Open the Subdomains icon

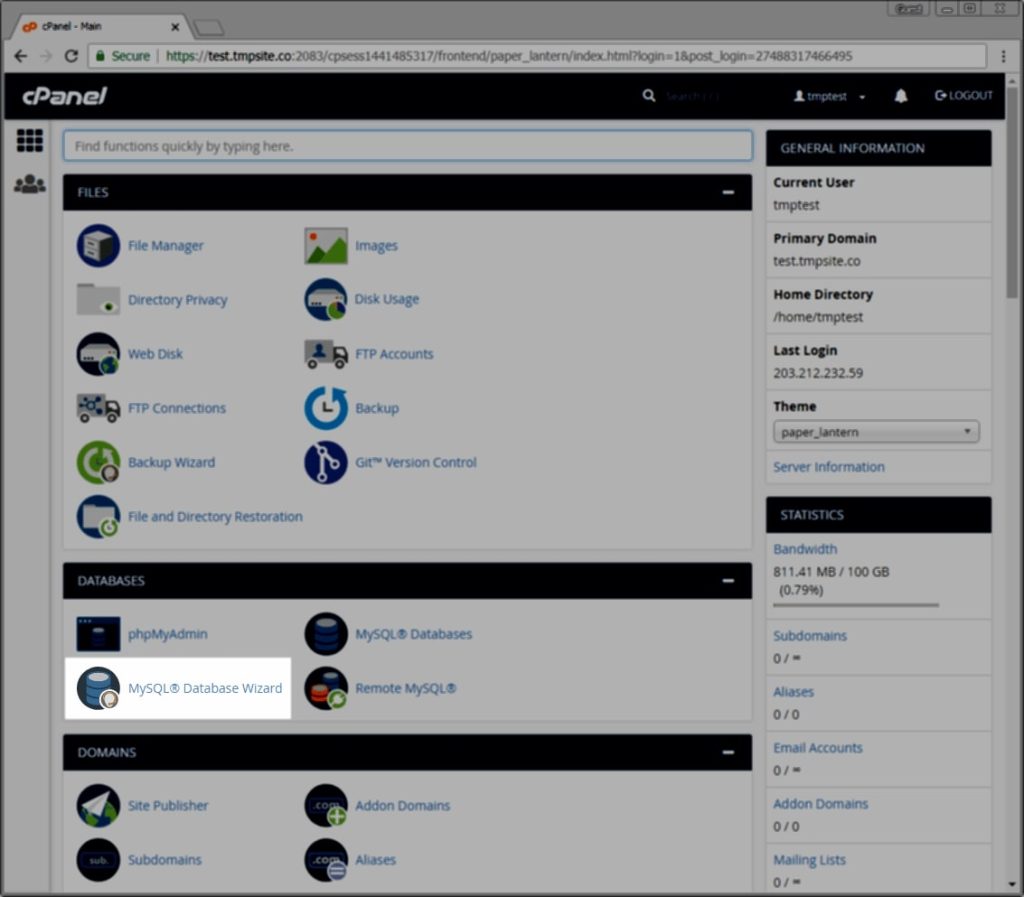click(x=98, y=860)
